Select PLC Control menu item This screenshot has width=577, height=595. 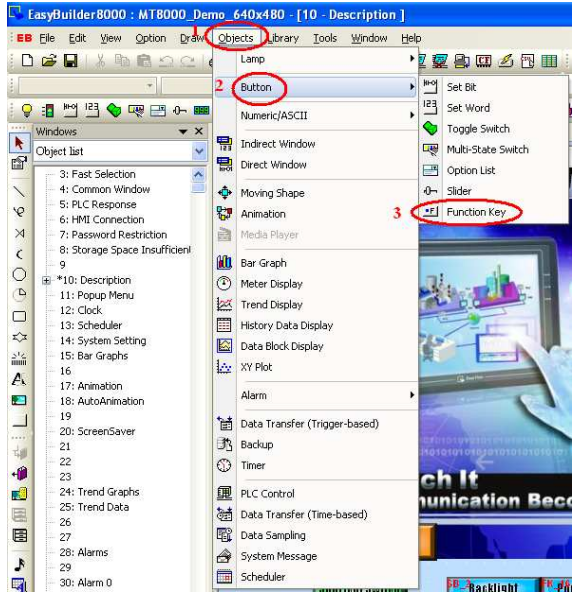[x=316, y=493]
